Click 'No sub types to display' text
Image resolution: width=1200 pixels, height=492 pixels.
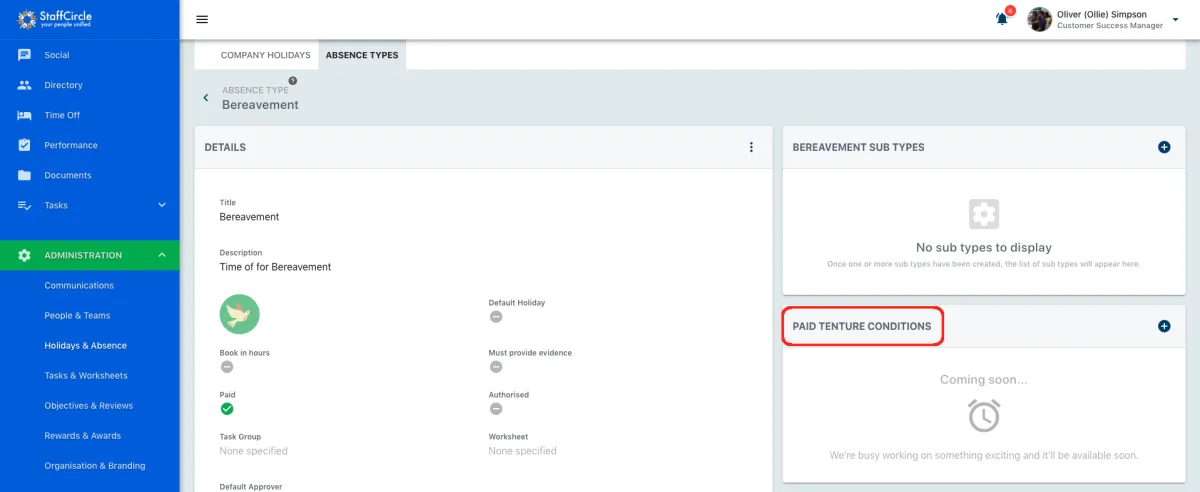point(984,248)
